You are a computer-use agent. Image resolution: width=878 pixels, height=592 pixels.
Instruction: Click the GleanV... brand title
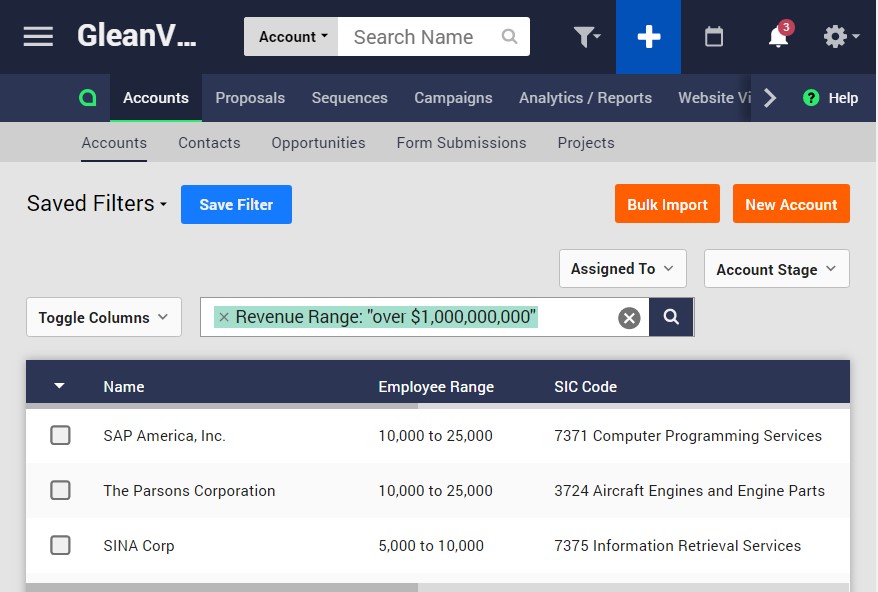click(137, 35)
